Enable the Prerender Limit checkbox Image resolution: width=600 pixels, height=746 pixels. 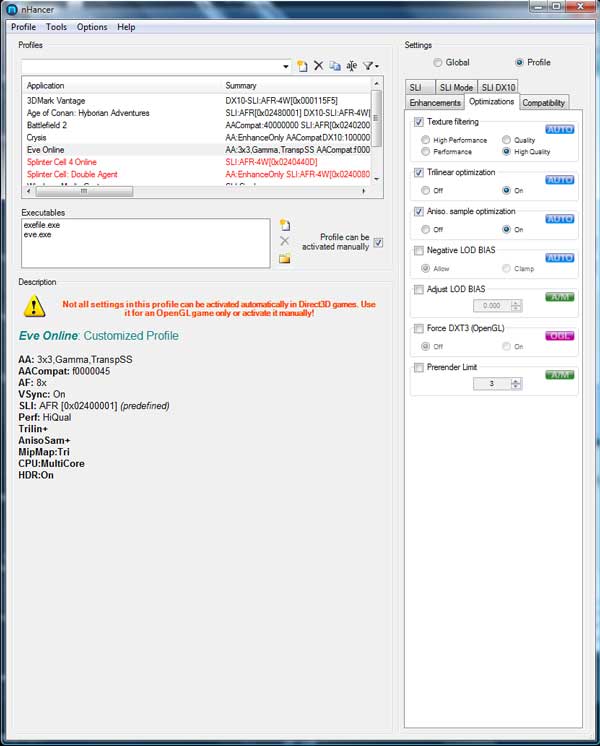[x=419, y=367]
